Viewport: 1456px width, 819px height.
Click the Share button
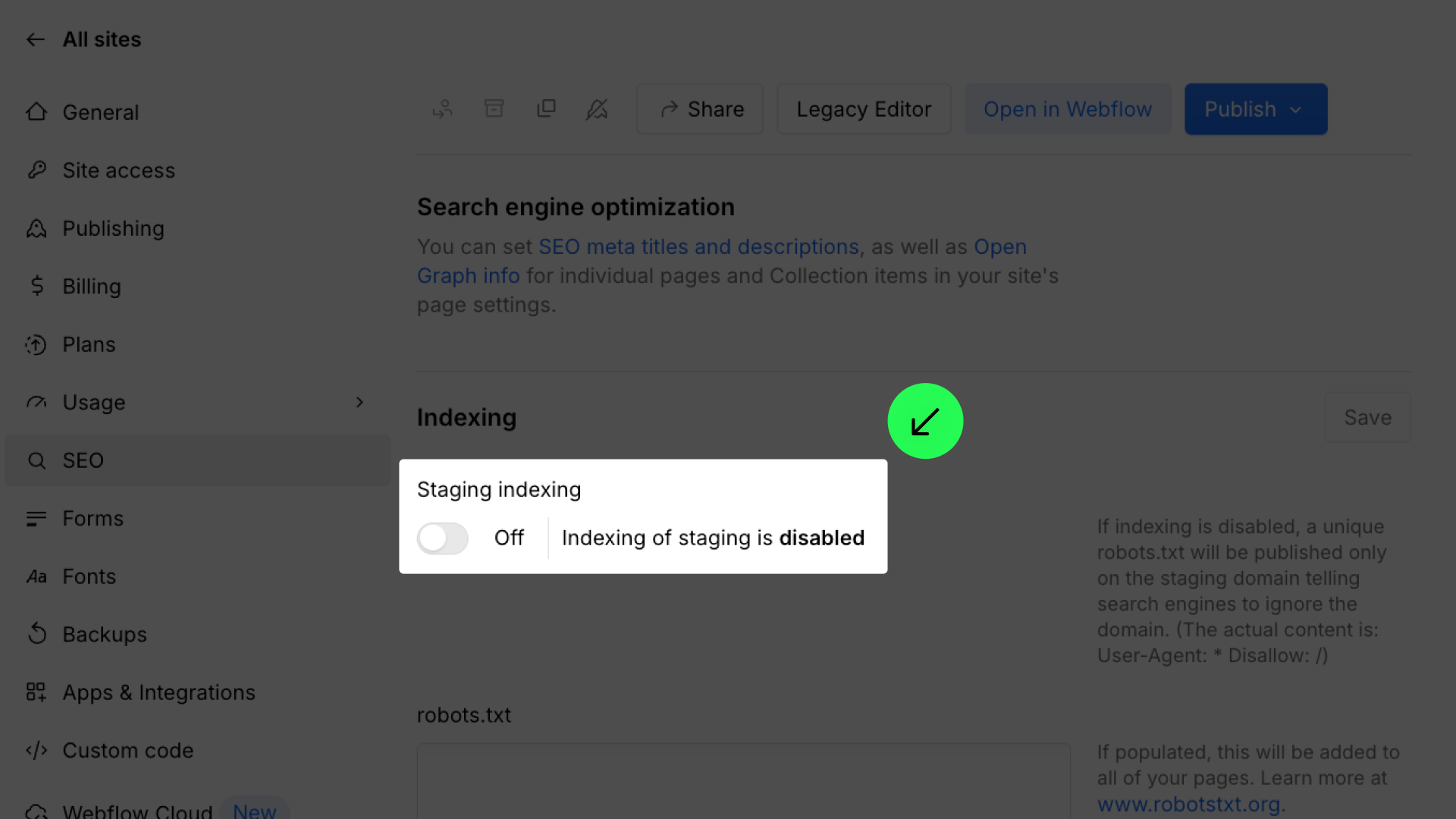(700, 109)
